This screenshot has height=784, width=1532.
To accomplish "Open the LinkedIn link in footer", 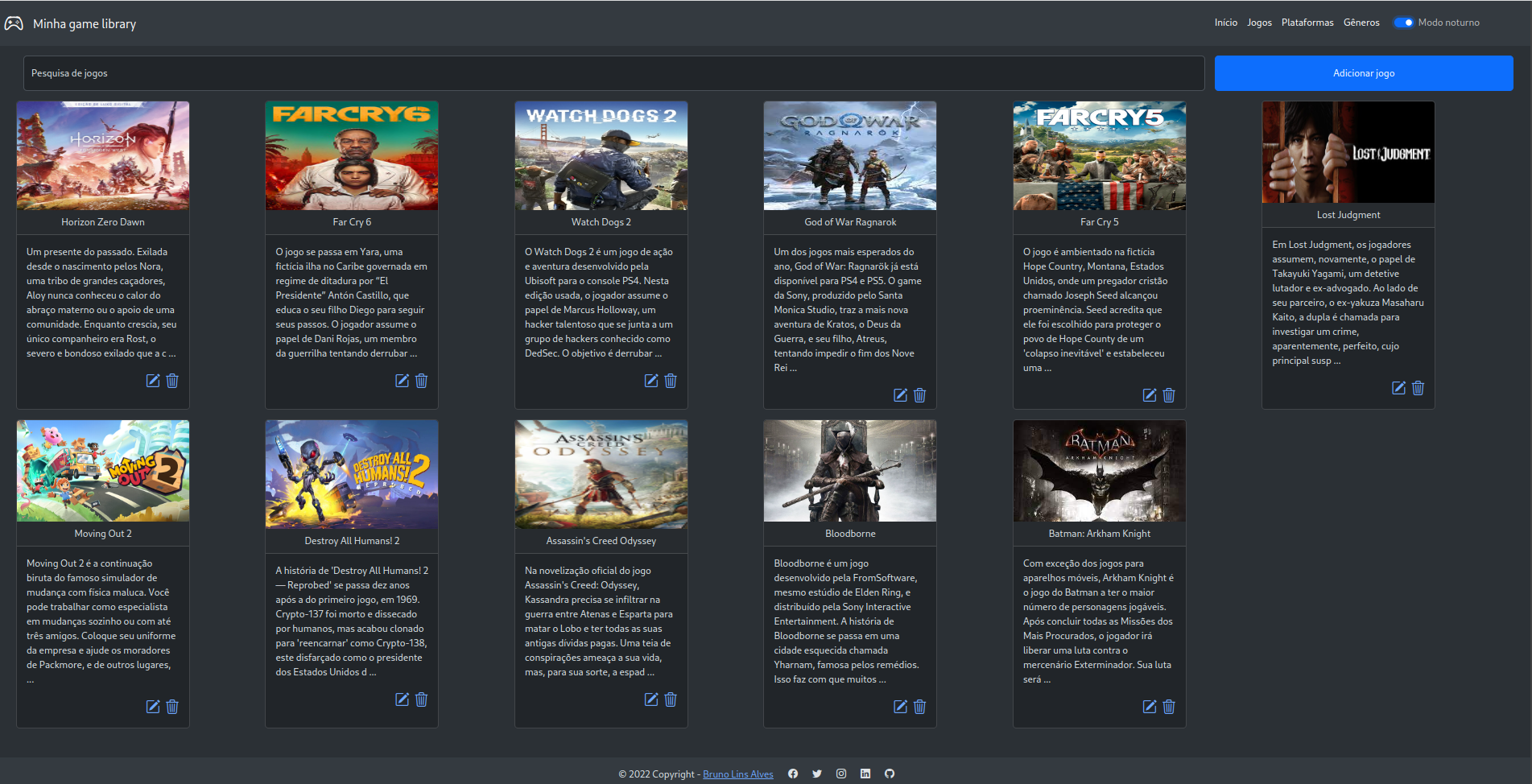I will [x=865, y=774].
